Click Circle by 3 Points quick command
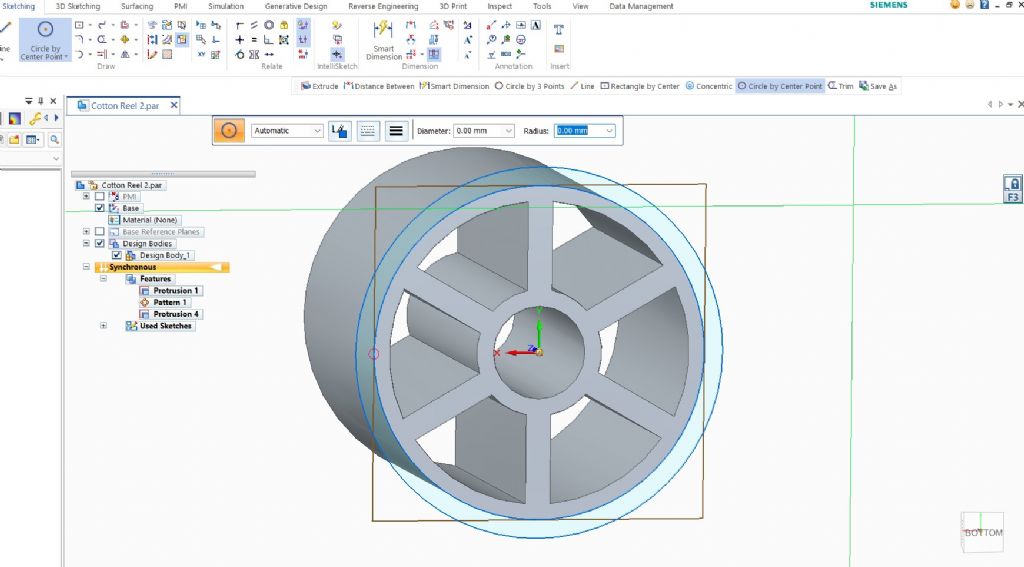 click(x=530, y=86)
